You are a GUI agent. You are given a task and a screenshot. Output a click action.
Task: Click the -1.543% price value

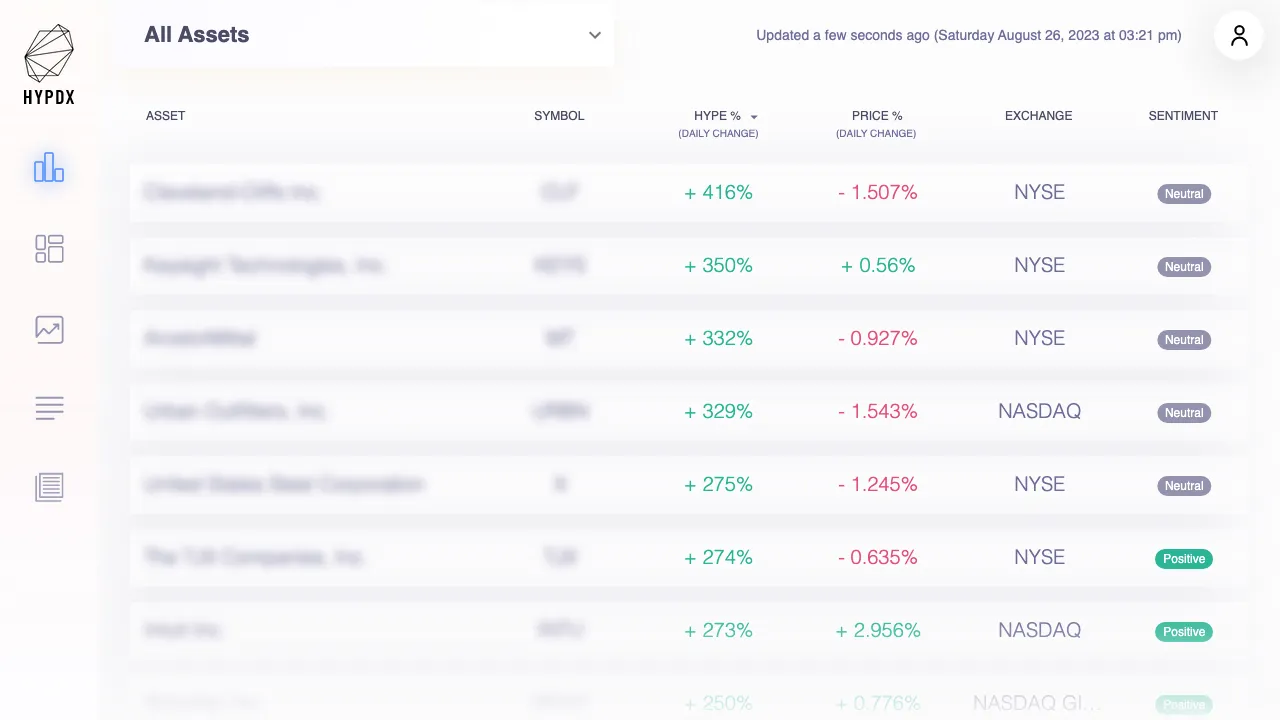[x=877, y=411]
